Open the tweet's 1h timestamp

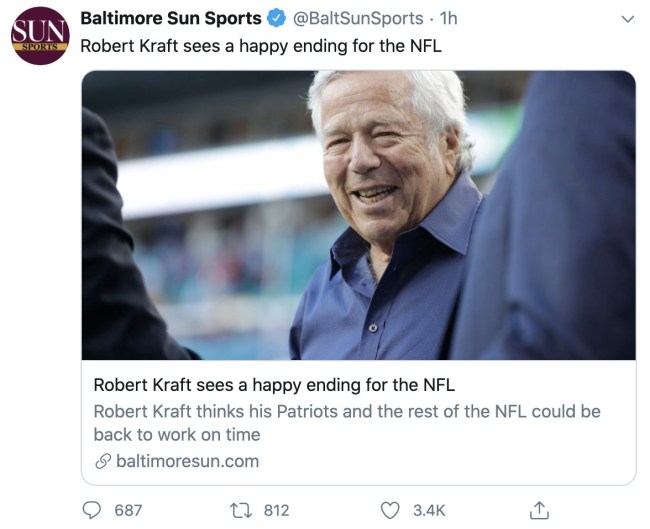[x=449, y=19]
